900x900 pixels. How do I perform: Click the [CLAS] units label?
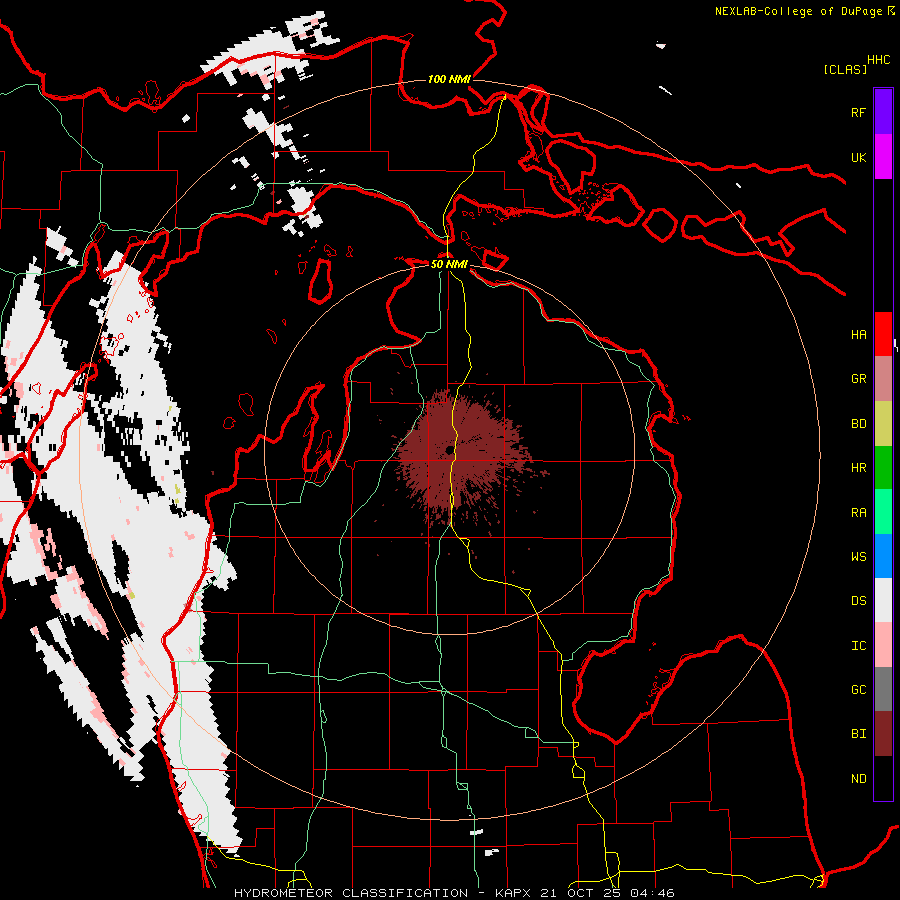pyautogui.click(x=845, y=69)
